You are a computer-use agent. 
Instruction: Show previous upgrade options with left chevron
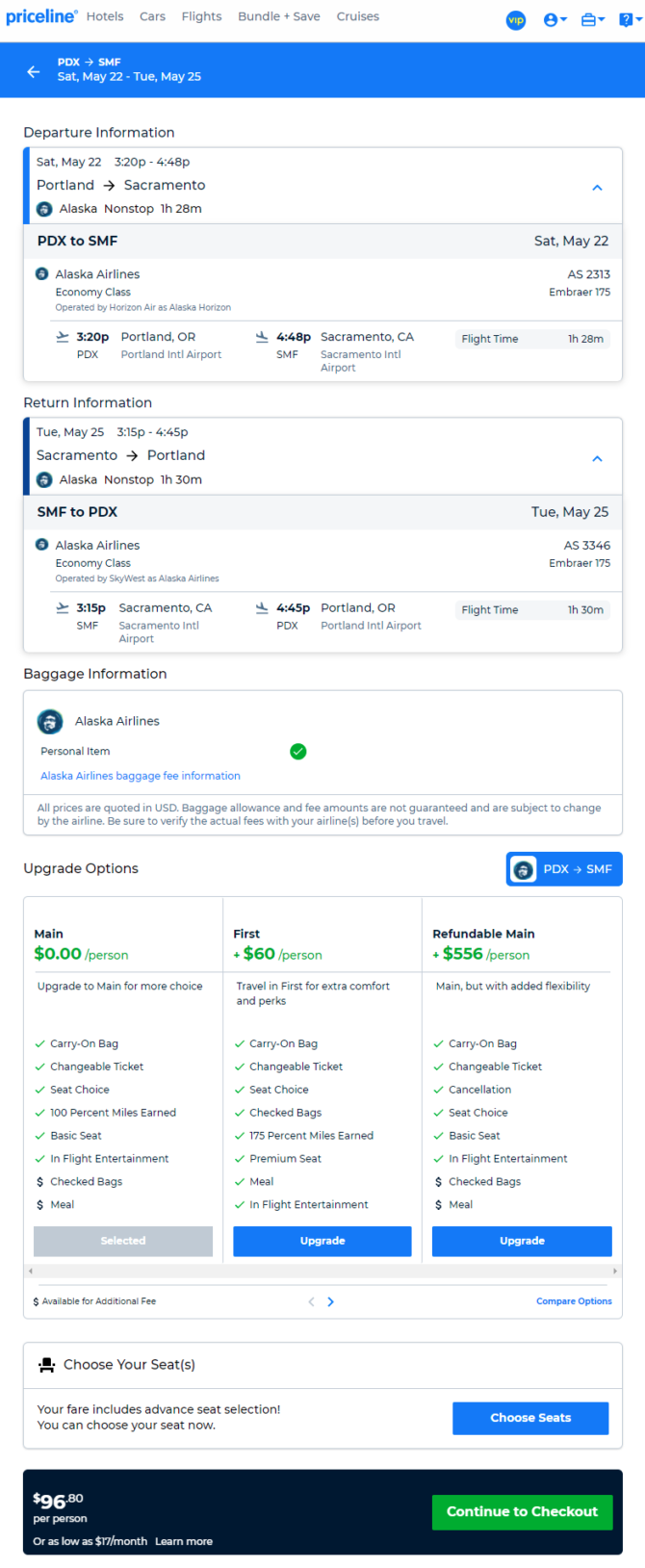point(311,1301)
